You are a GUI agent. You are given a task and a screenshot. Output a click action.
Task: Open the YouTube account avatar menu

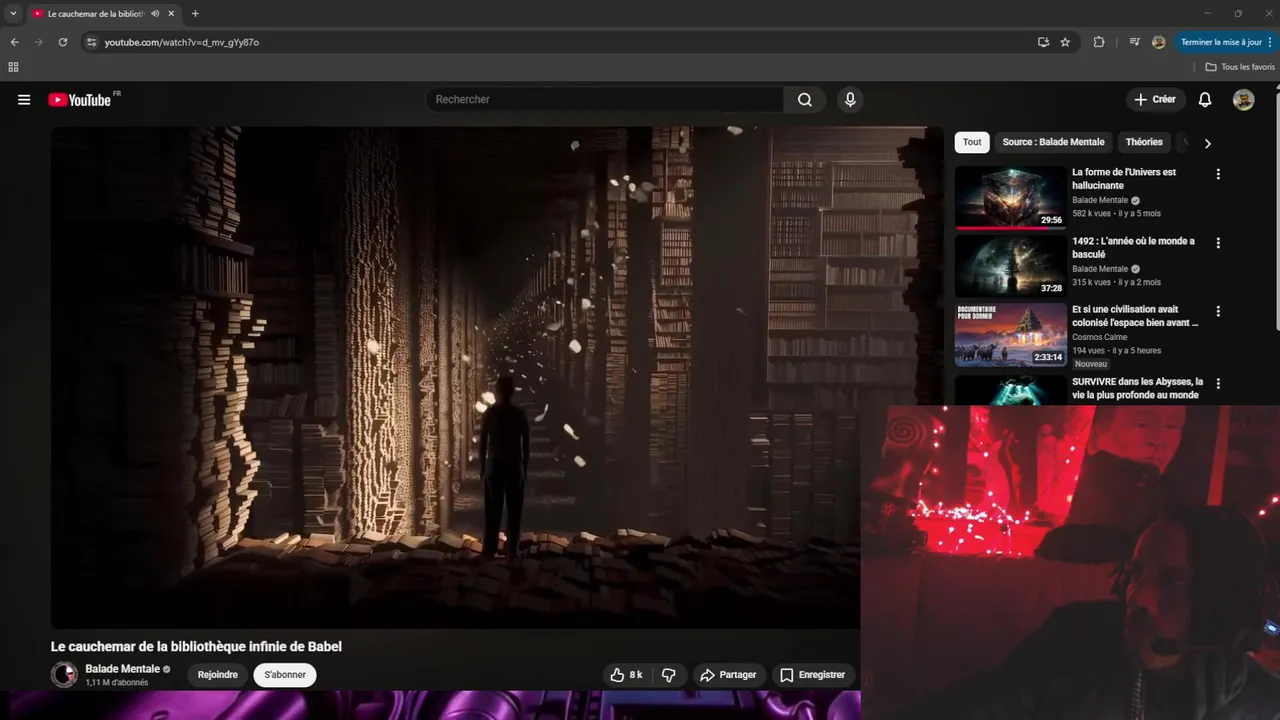click(1244, 100)
